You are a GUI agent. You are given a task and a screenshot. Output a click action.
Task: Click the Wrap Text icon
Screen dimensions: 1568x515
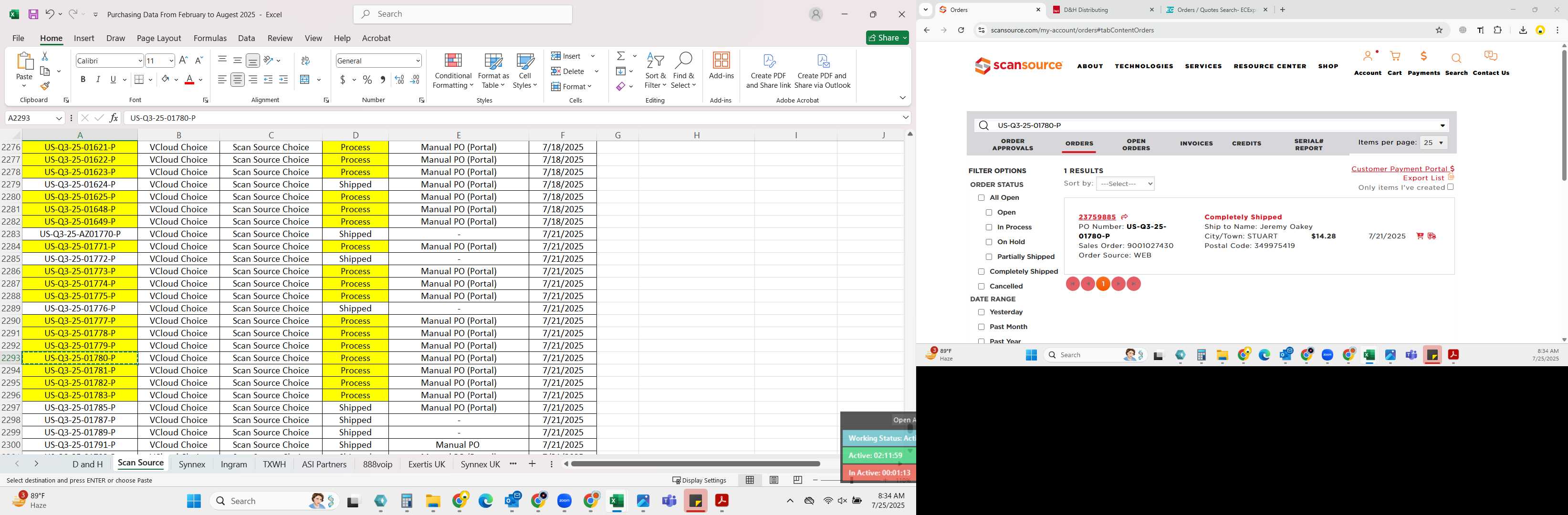pyautogui.click(x=305, y=60)
